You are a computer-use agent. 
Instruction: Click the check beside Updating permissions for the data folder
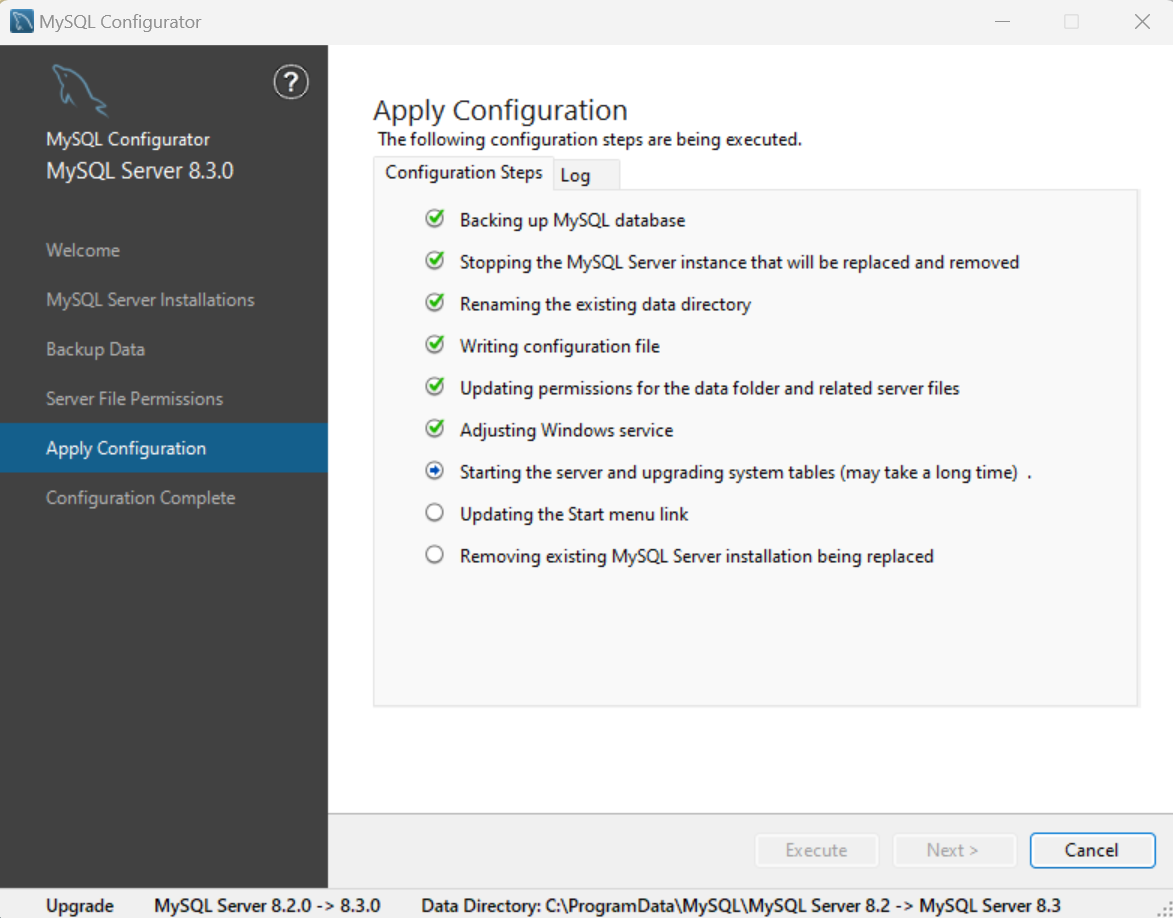(x=434, y=386)
